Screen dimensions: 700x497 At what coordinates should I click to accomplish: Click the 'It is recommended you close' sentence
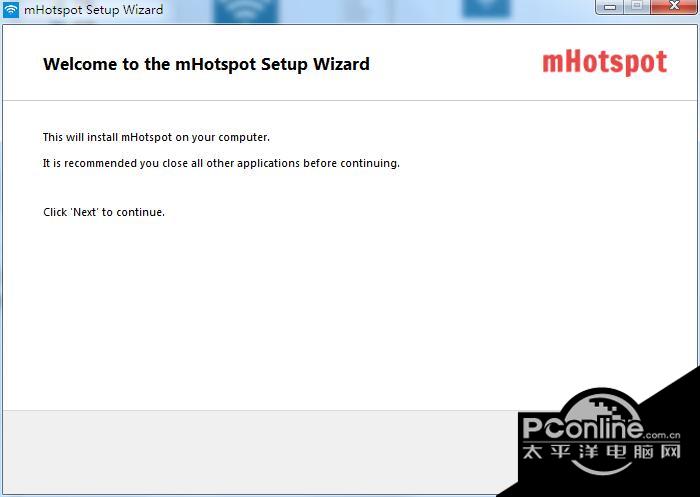tap(221, 163)
